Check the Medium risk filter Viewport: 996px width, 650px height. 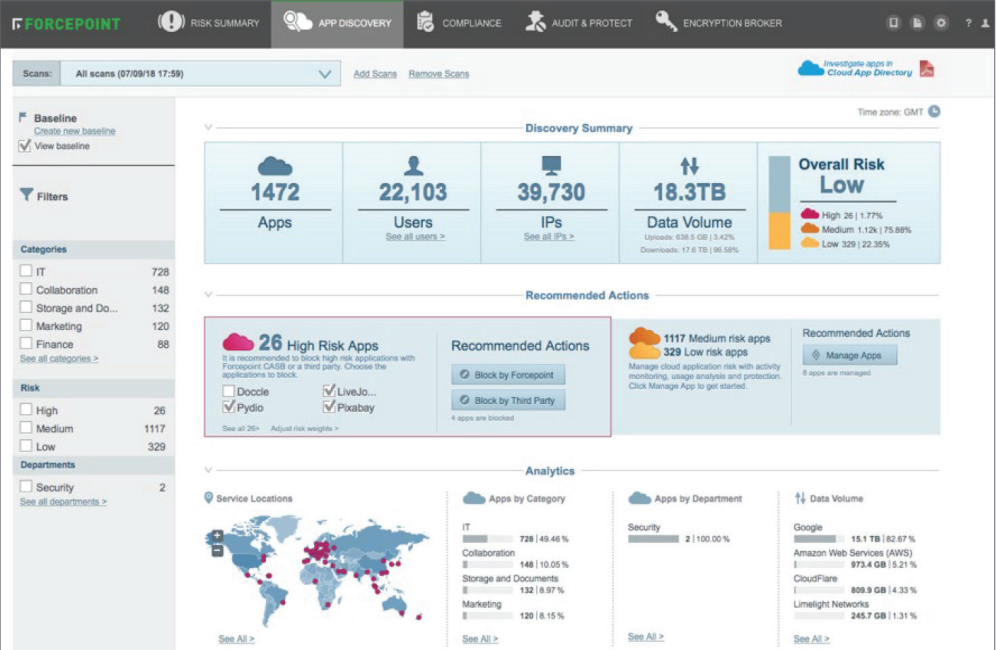26,428
